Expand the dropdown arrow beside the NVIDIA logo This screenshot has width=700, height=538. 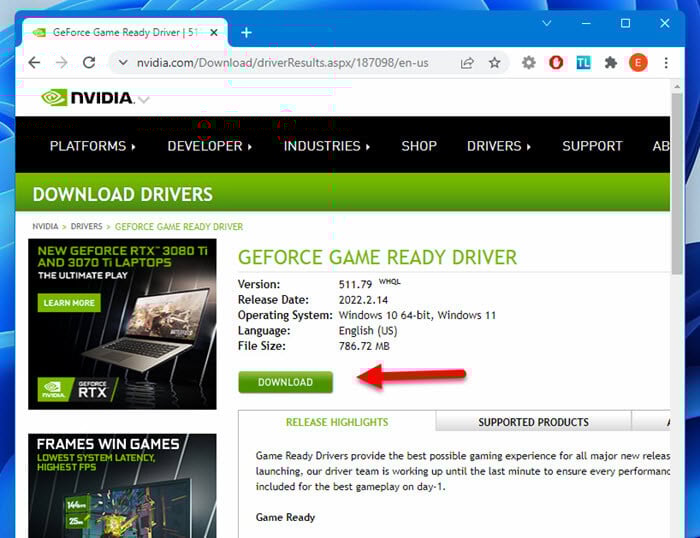tap(144, 100)
